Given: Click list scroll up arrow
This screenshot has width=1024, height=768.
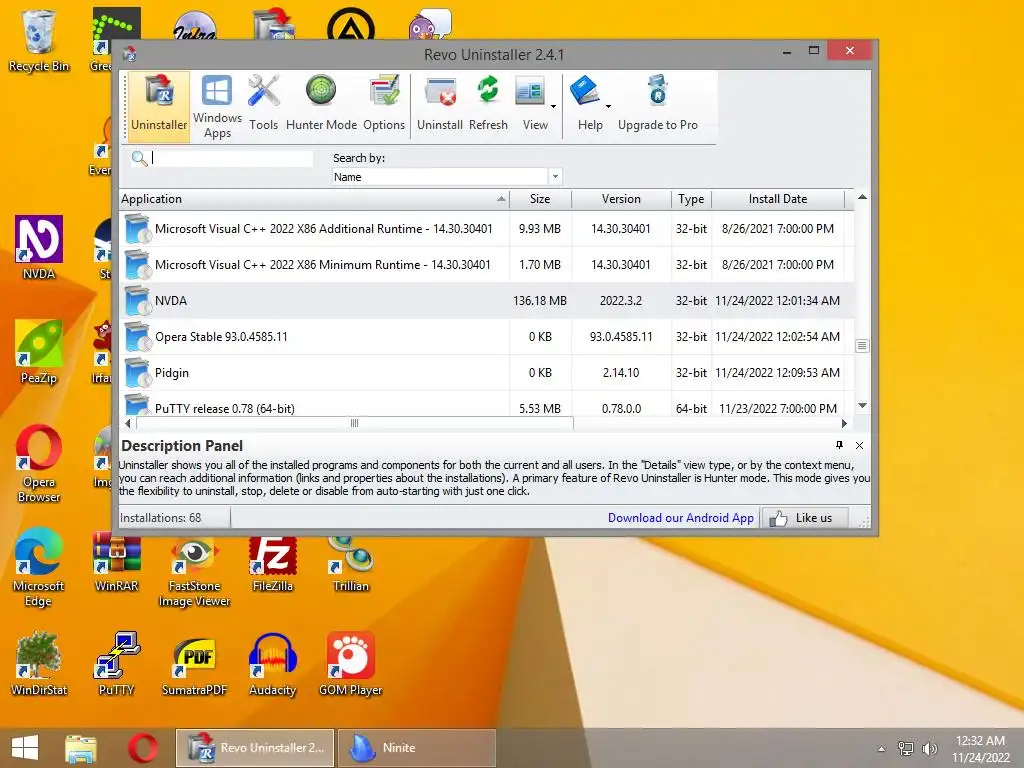Looking at the screenshot, I should click(x=862, y=197).
